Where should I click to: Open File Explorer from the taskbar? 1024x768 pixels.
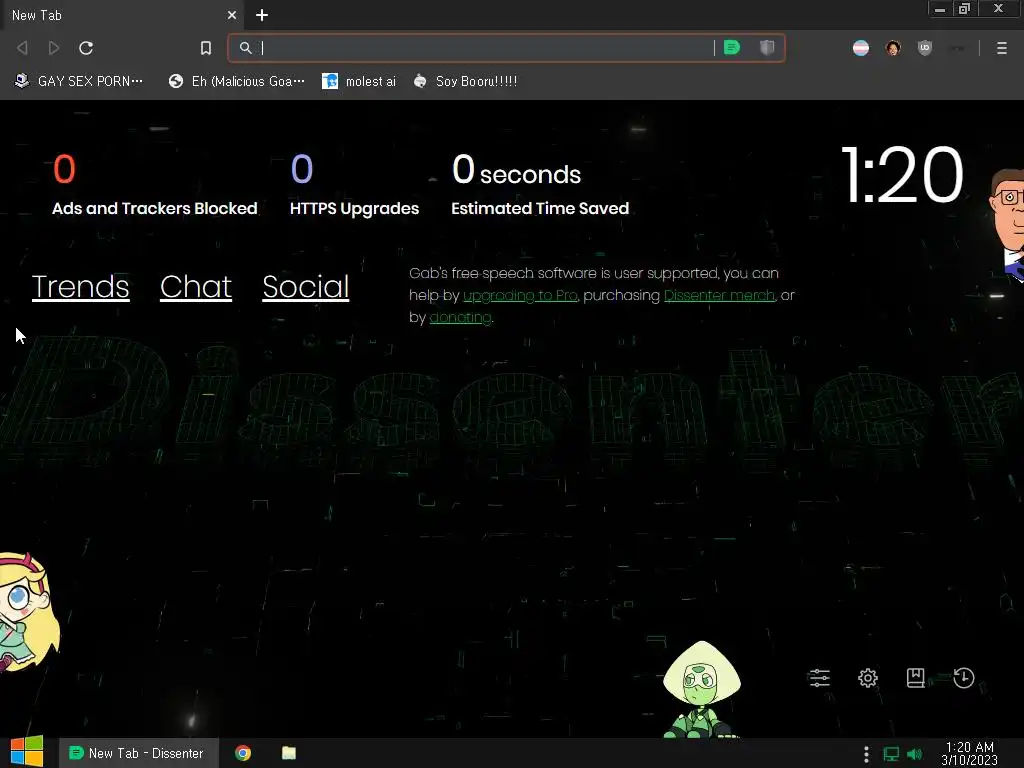click(289, 753)
